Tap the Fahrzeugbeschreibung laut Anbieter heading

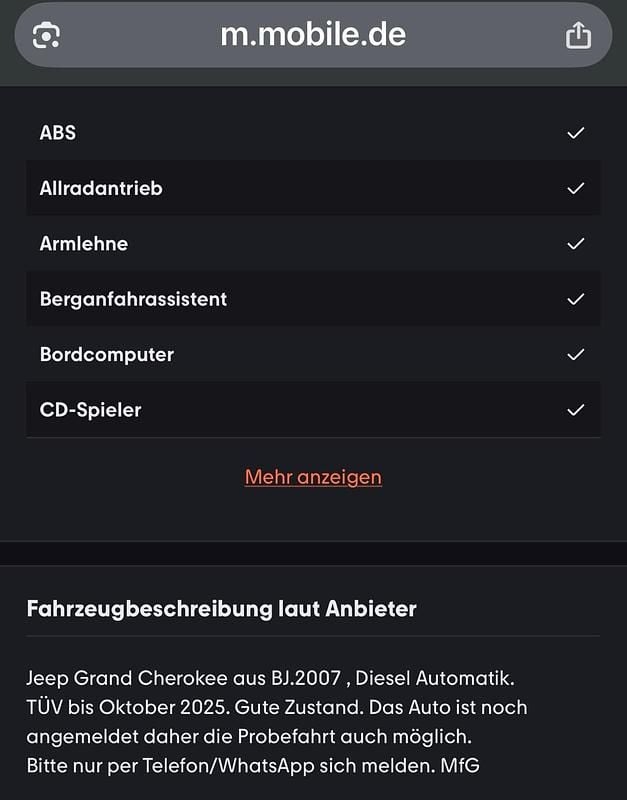pos(221,608)
